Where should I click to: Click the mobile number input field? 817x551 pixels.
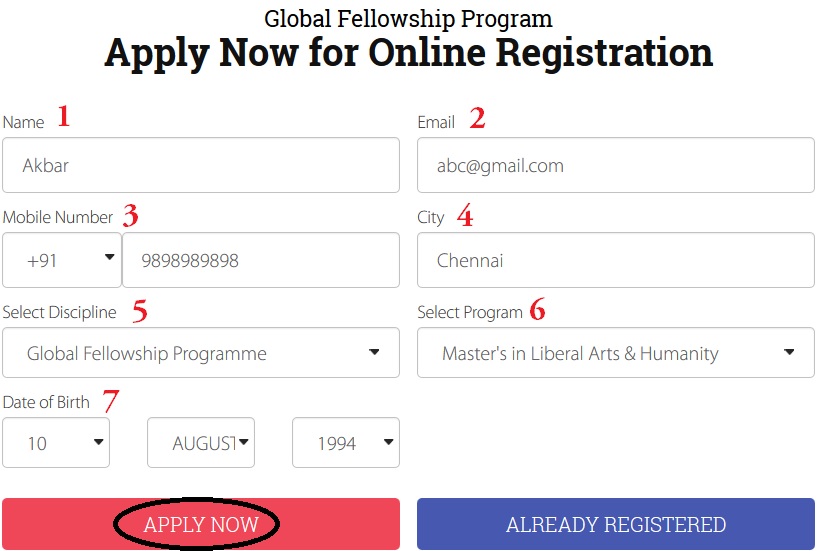tap(260, 261)
